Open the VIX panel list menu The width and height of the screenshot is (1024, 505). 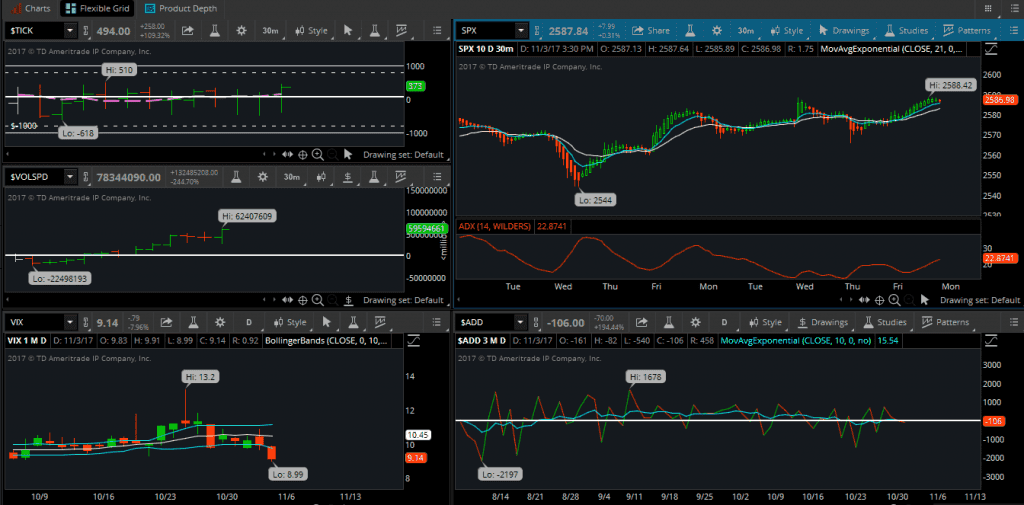[438, 322]
